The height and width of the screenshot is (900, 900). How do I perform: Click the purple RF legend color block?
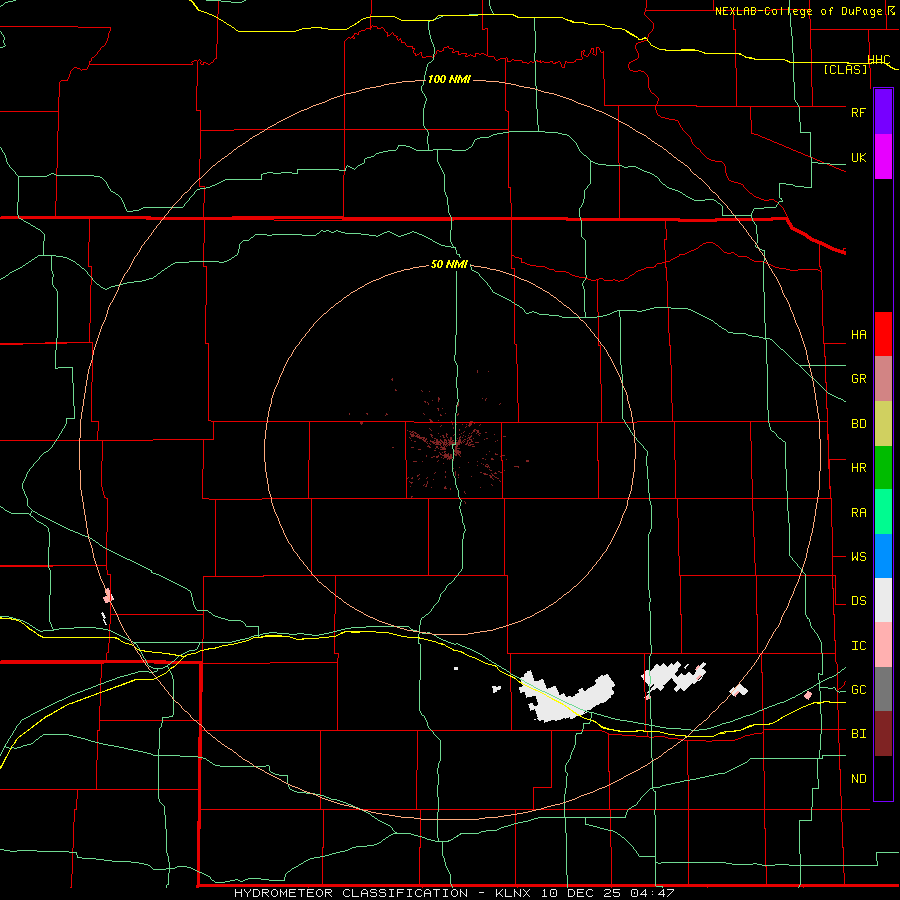883,112
